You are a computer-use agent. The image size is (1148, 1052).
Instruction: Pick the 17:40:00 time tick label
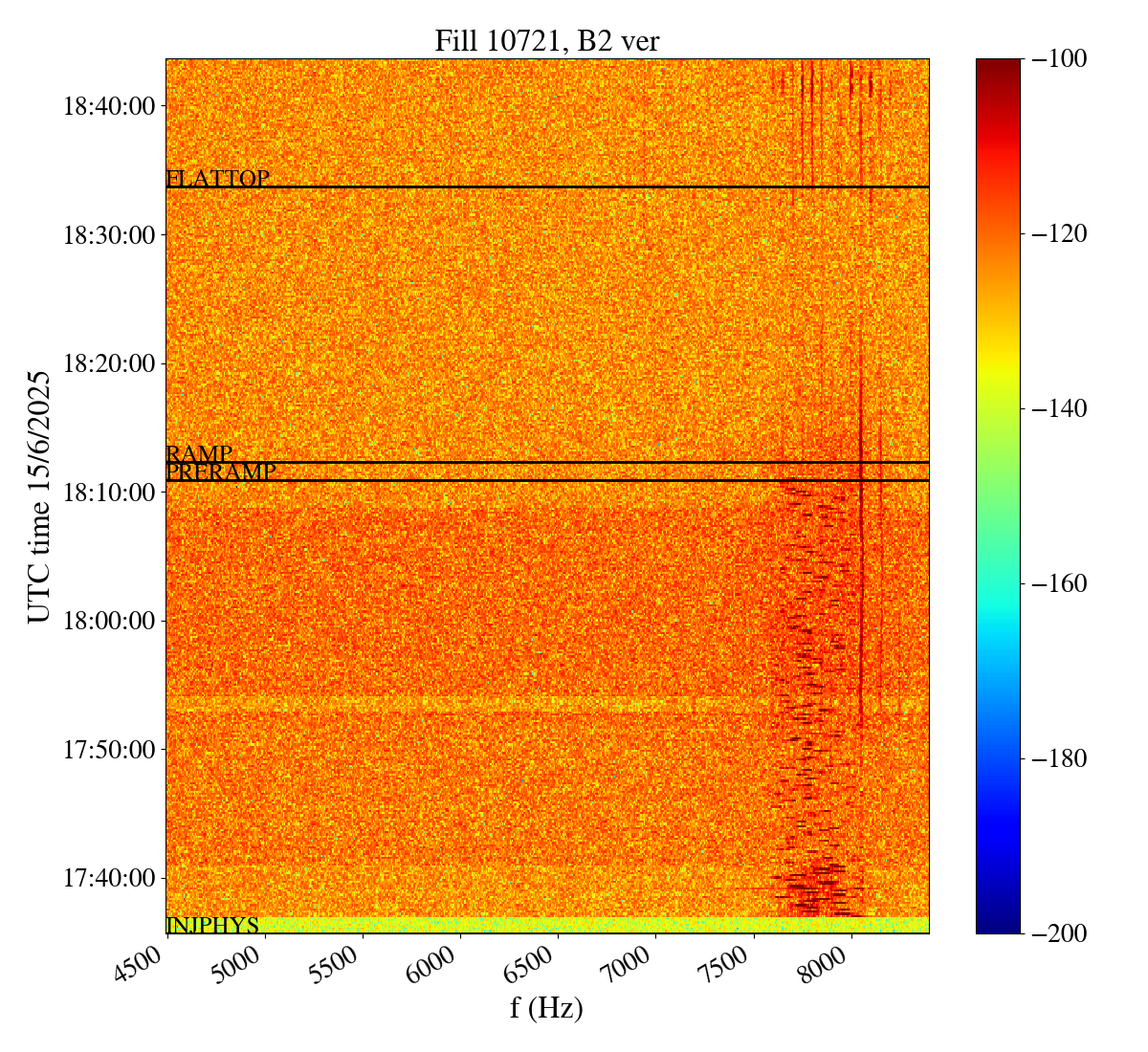click(x=109, y=878)
